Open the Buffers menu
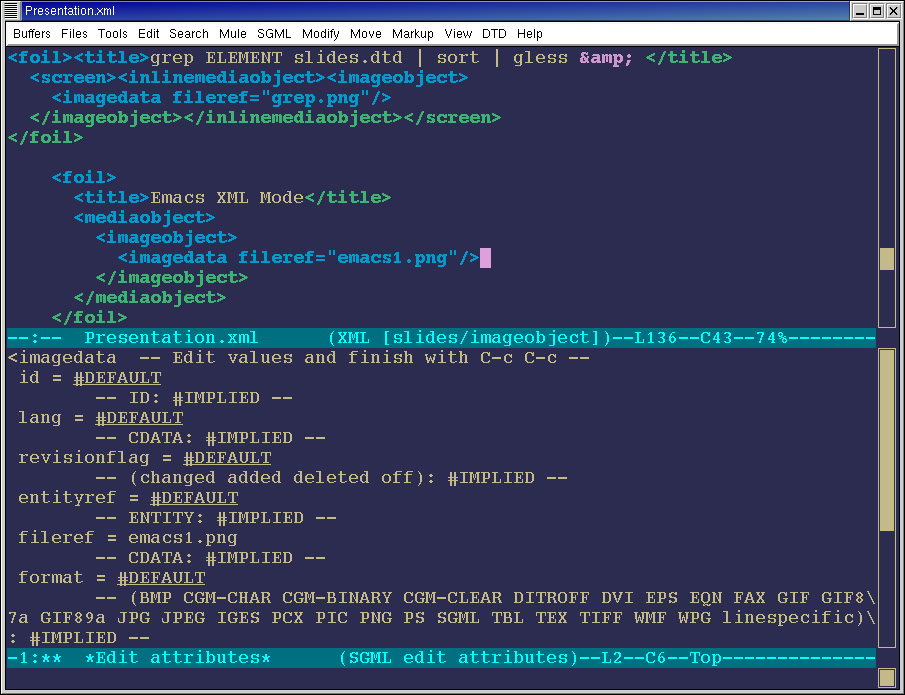905x695 pixels. click(32, 34)
